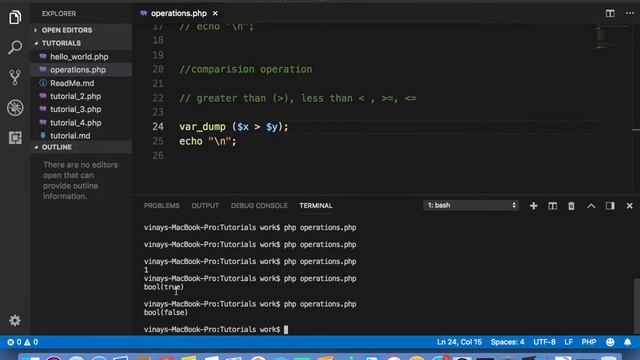Open ReadMe.md from the explorer
The height and width of the screenshot is (360, 640).
pyautogui.click(x=72, y=83)
